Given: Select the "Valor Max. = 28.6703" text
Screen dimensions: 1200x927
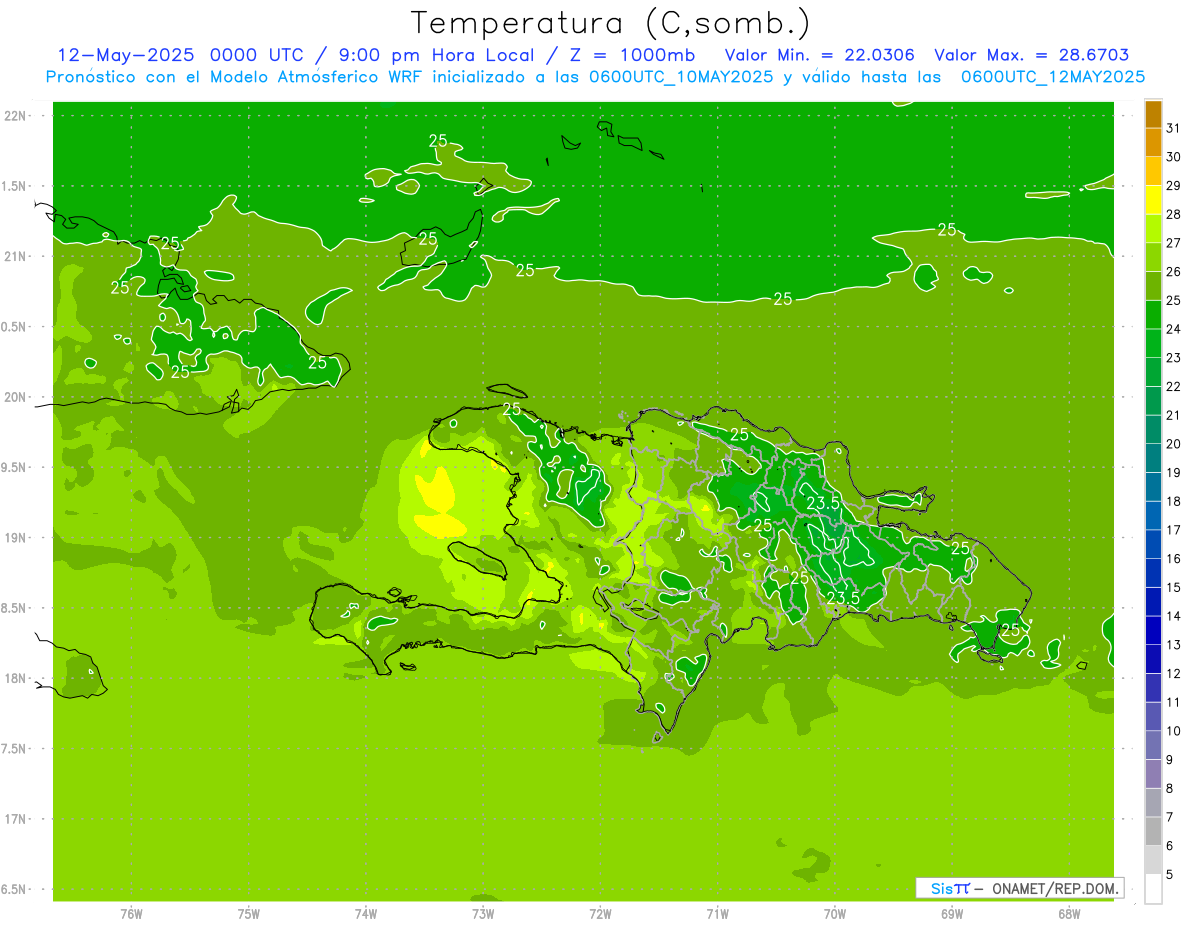Looking at the screenshot, I should [1032, 55].
